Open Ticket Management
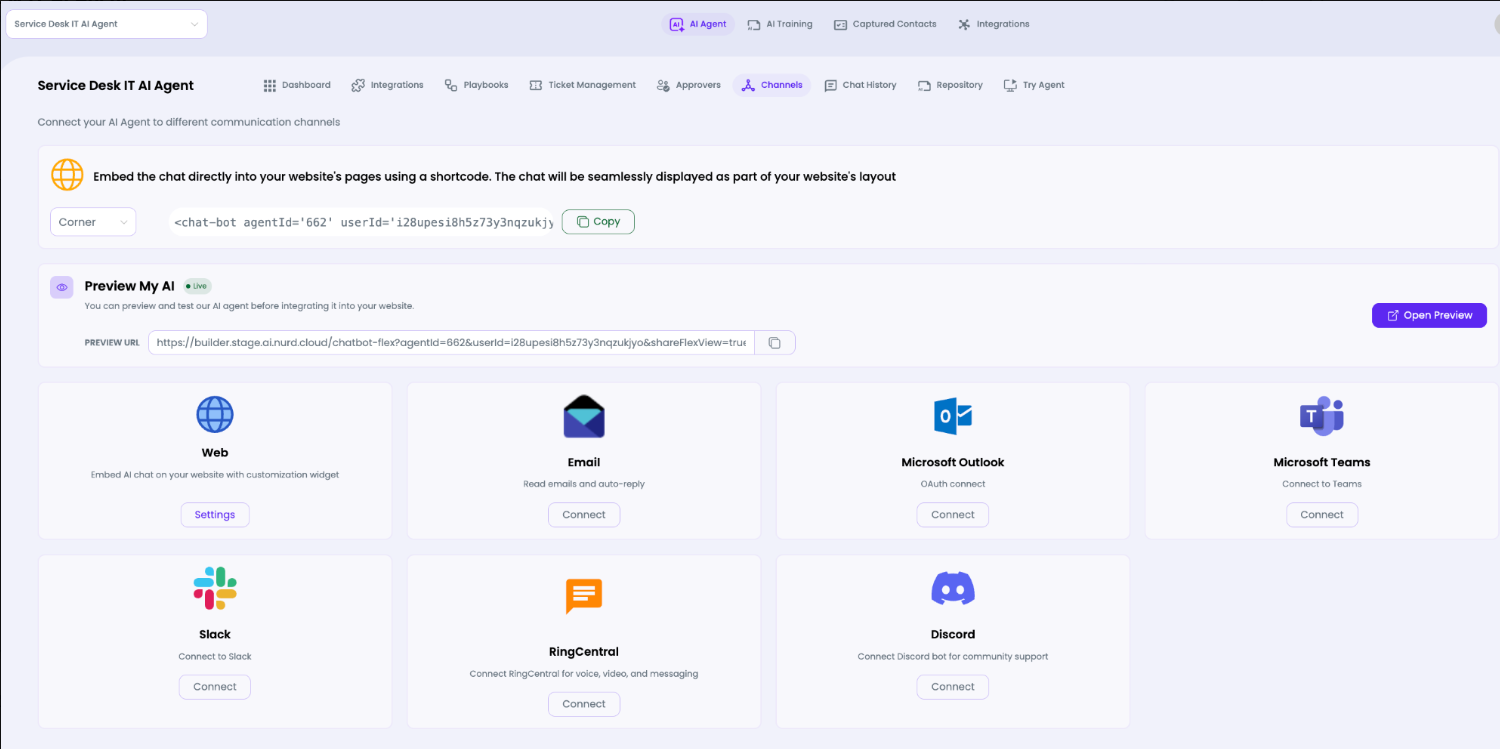 click(x=582, y=85)
